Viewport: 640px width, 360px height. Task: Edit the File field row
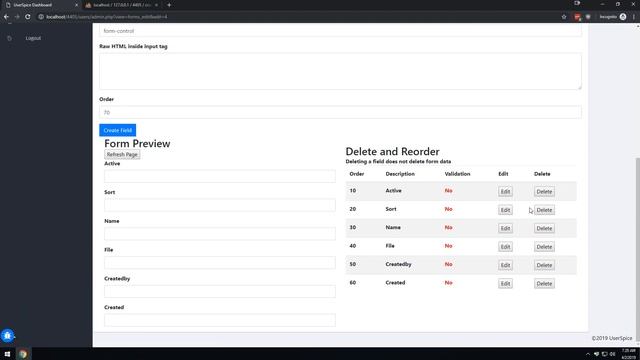tap(505, 247)
